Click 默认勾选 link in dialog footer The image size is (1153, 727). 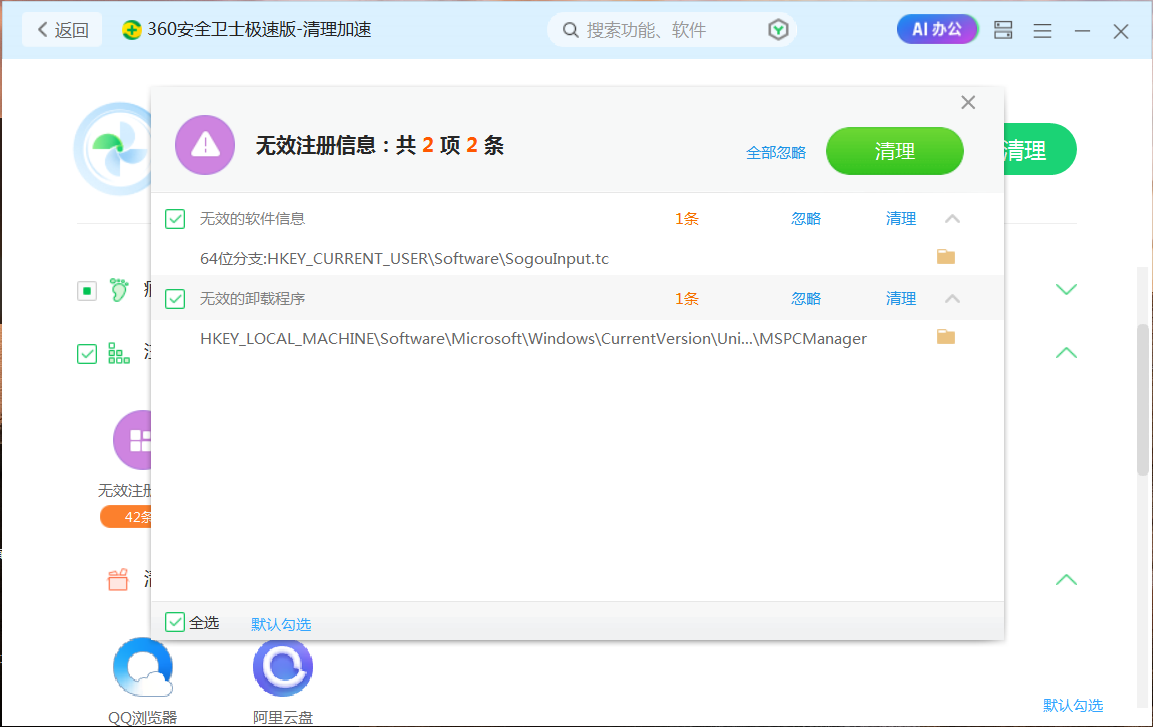[281, 625]
